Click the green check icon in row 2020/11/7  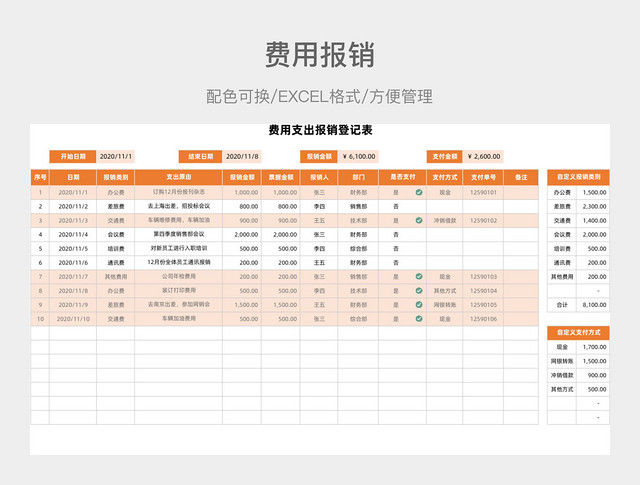(x=419, y=276)
